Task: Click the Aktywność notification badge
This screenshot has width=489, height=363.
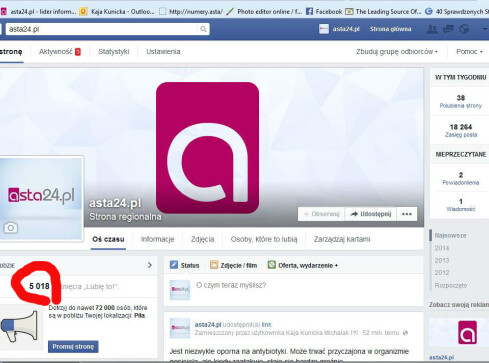Action: pos(78,52)
